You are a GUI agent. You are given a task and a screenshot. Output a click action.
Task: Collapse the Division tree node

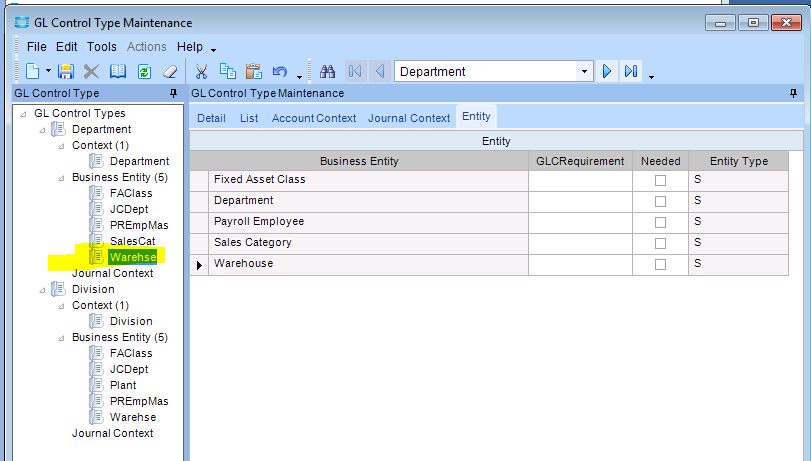(x=42, y=290)
